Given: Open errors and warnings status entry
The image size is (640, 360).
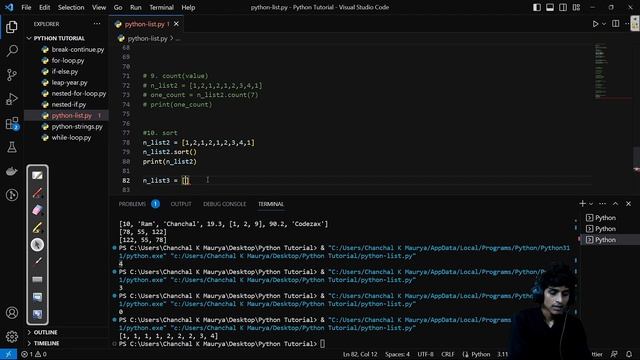Looking at the screenshot, I should click(33, 354).
